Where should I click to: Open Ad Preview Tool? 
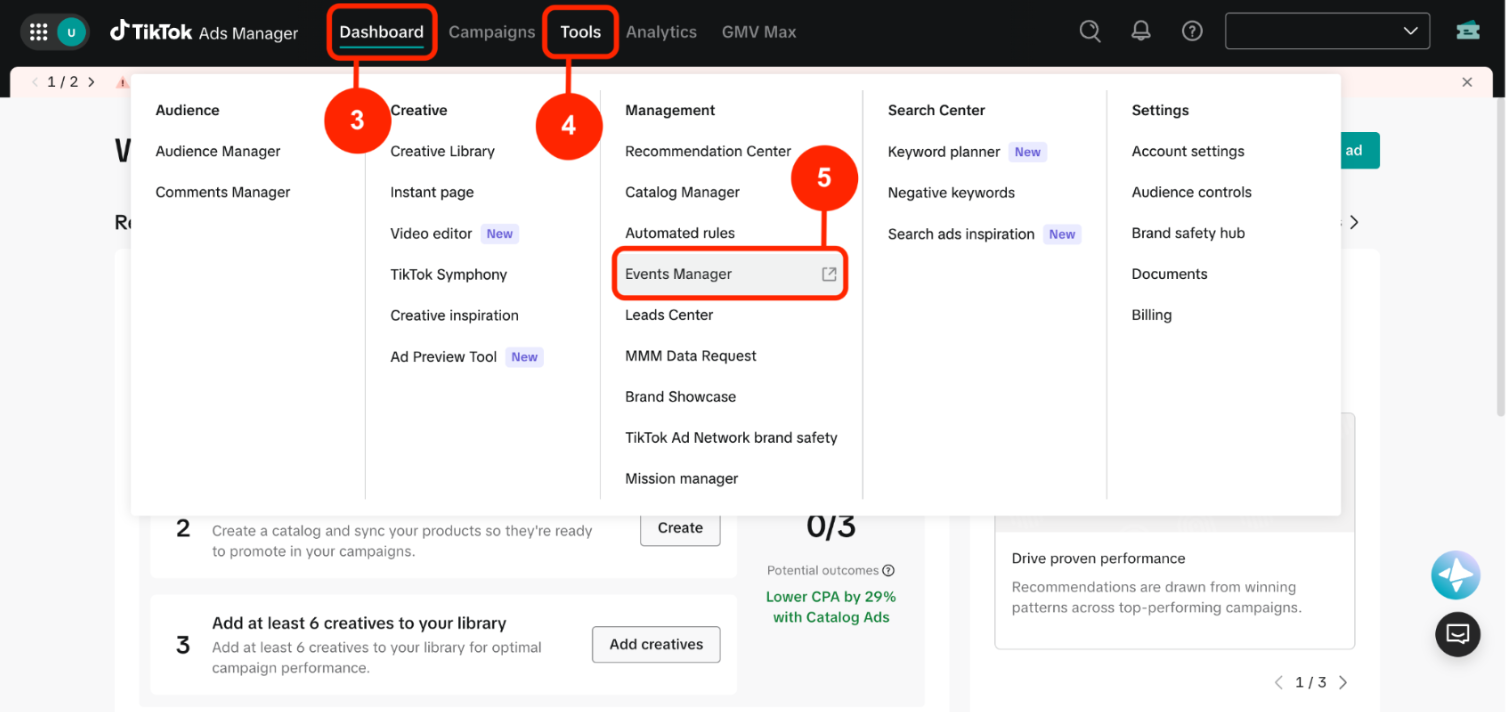[443, 356]
